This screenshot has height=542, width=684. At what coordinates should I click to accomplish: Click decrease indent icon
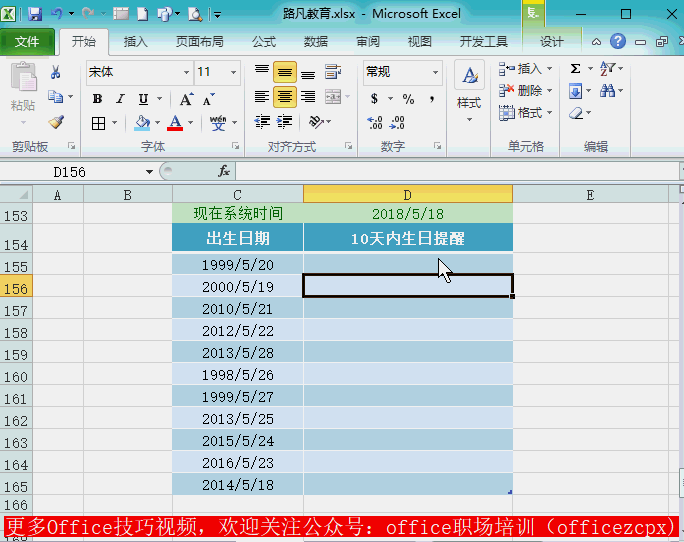pyautogui.click(x=262, y=122)
